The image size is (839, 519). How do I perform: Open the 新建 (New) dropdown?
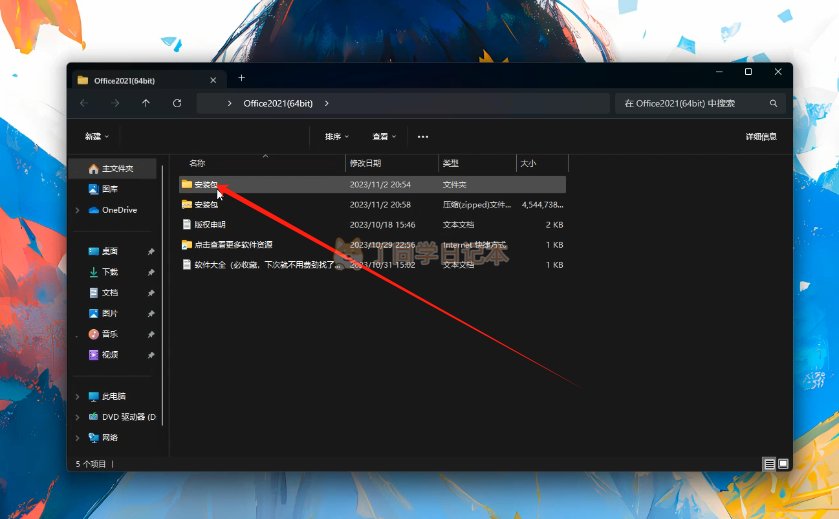tap(96, 136)
